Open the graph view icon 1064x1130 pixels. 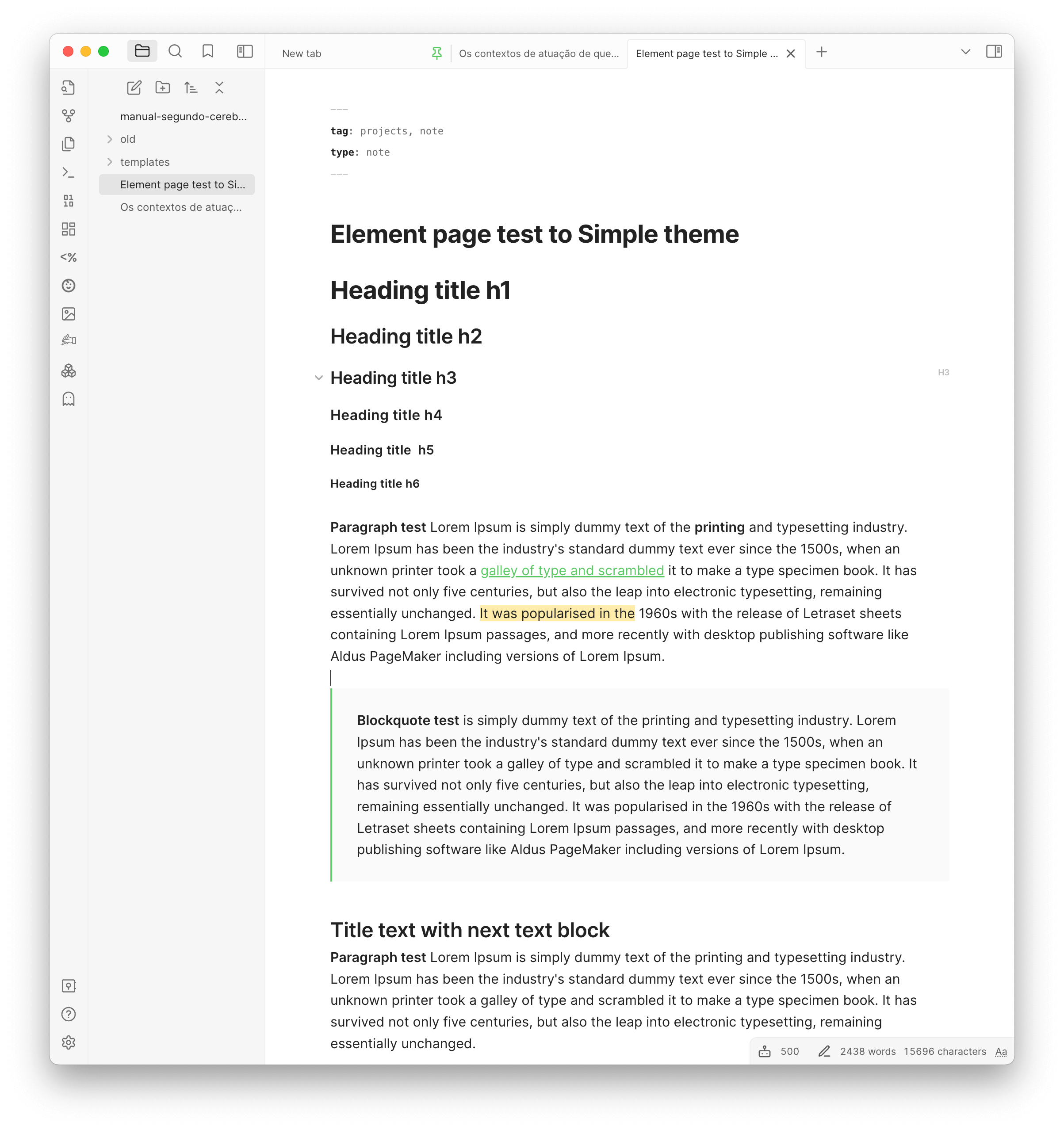tap(68, 116)
